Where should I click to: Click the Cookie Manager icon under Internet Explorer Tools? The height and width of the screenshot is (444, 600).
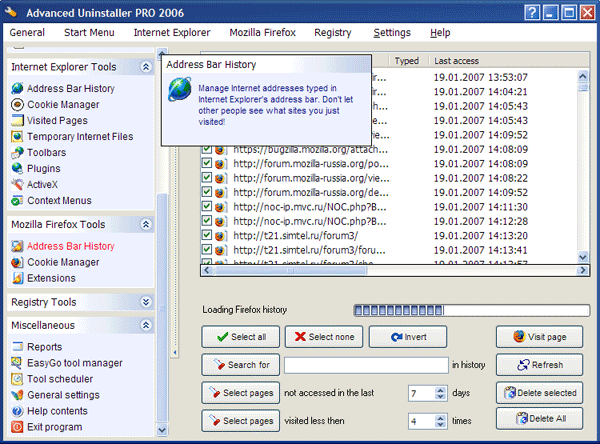[18, 104]
